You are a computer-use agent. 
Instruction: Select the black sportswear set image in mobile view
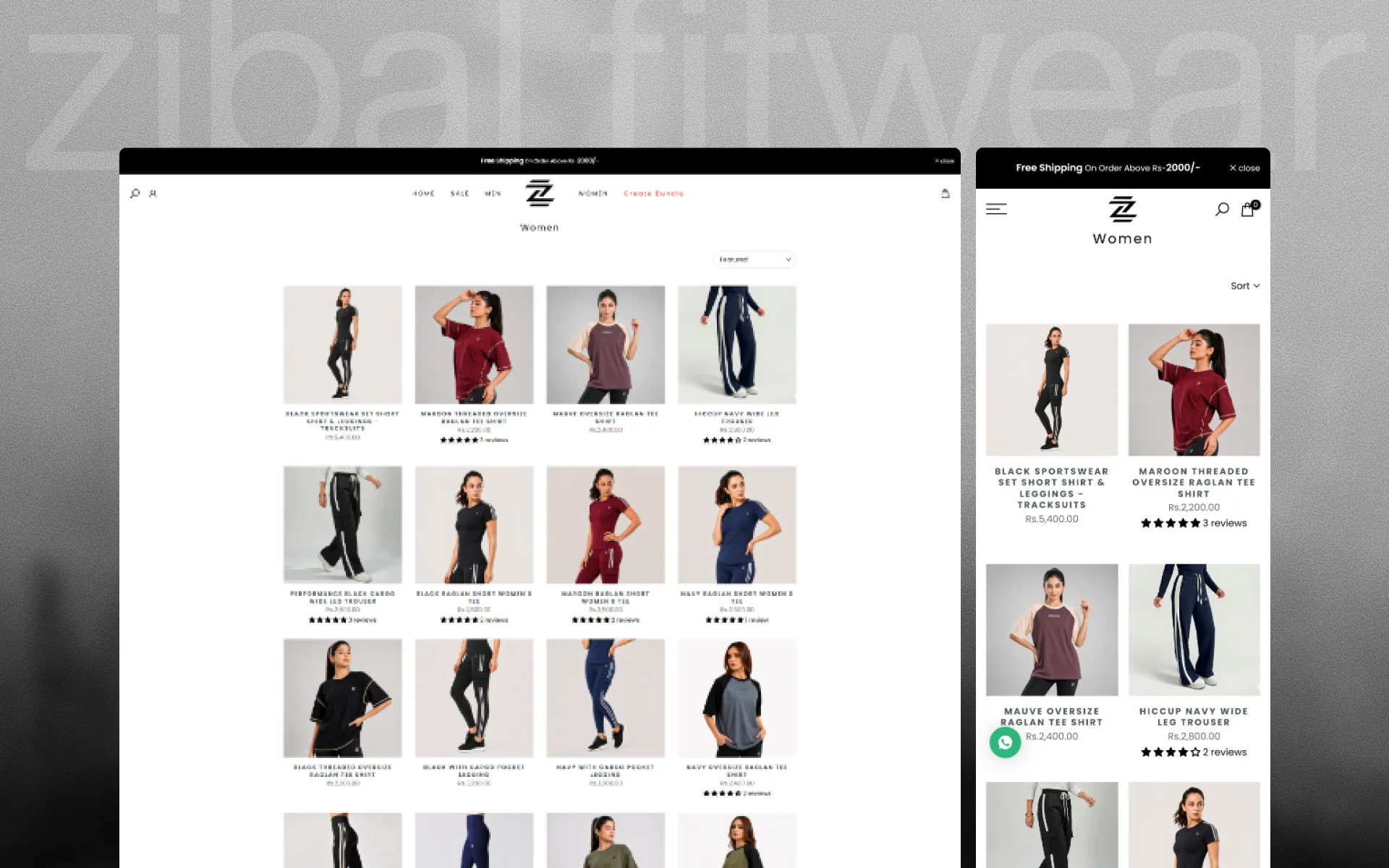pos(1052,390)
